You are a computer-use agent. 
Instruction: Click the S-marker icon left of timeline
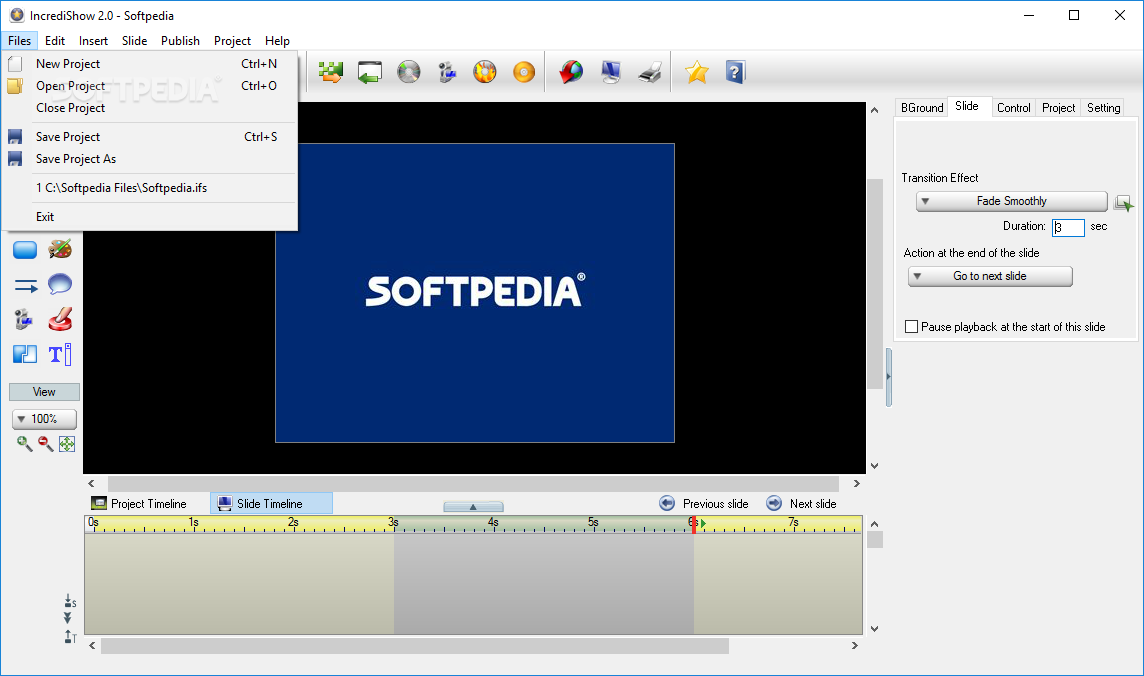pyautogui.click(x=70, y=600)
